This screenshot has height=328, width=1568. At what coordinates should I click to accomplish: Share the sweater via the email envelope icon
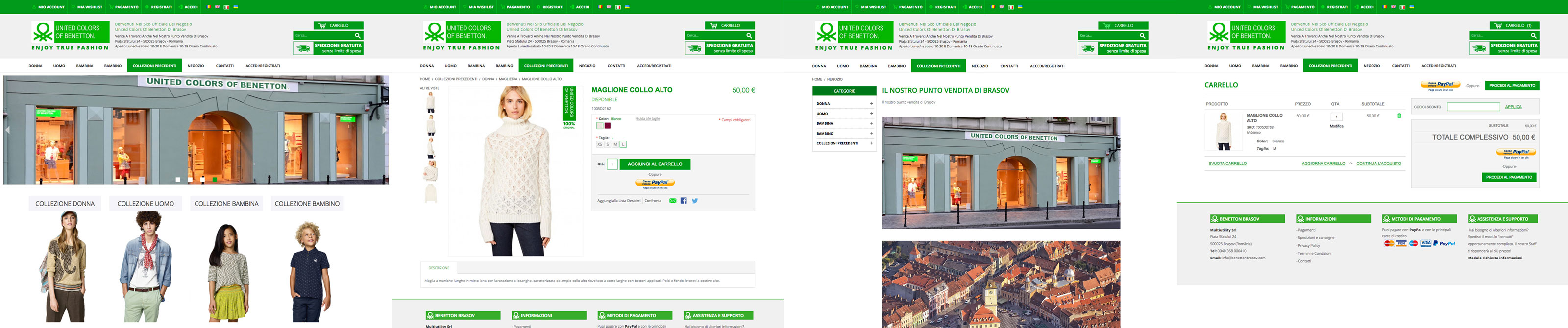[x=673, y=200]
